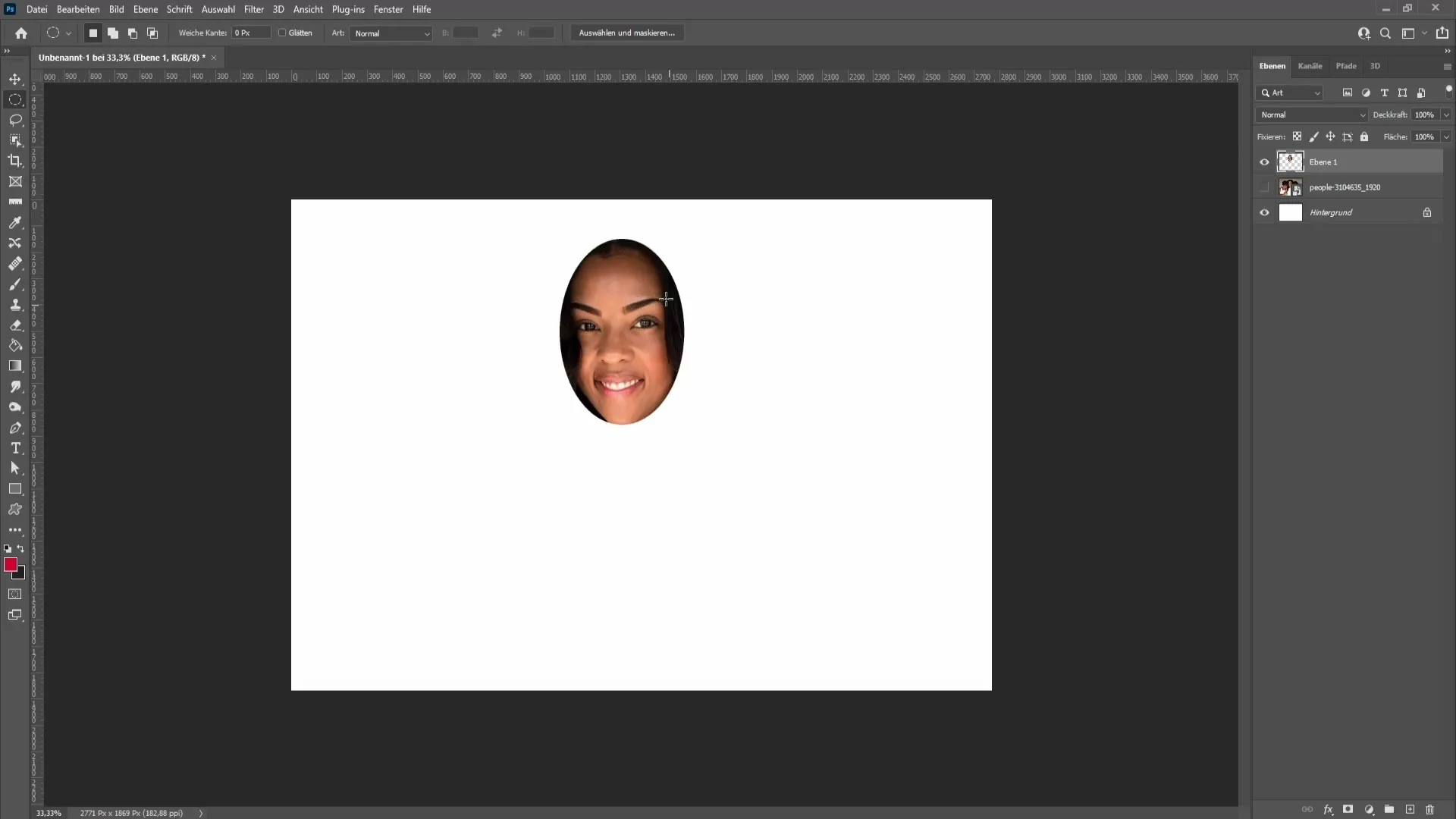The width and height of the screenshot is (1456, 819).
Task: Show the people-3104635_1920 layer
Action: click(x=1264, y=187)
